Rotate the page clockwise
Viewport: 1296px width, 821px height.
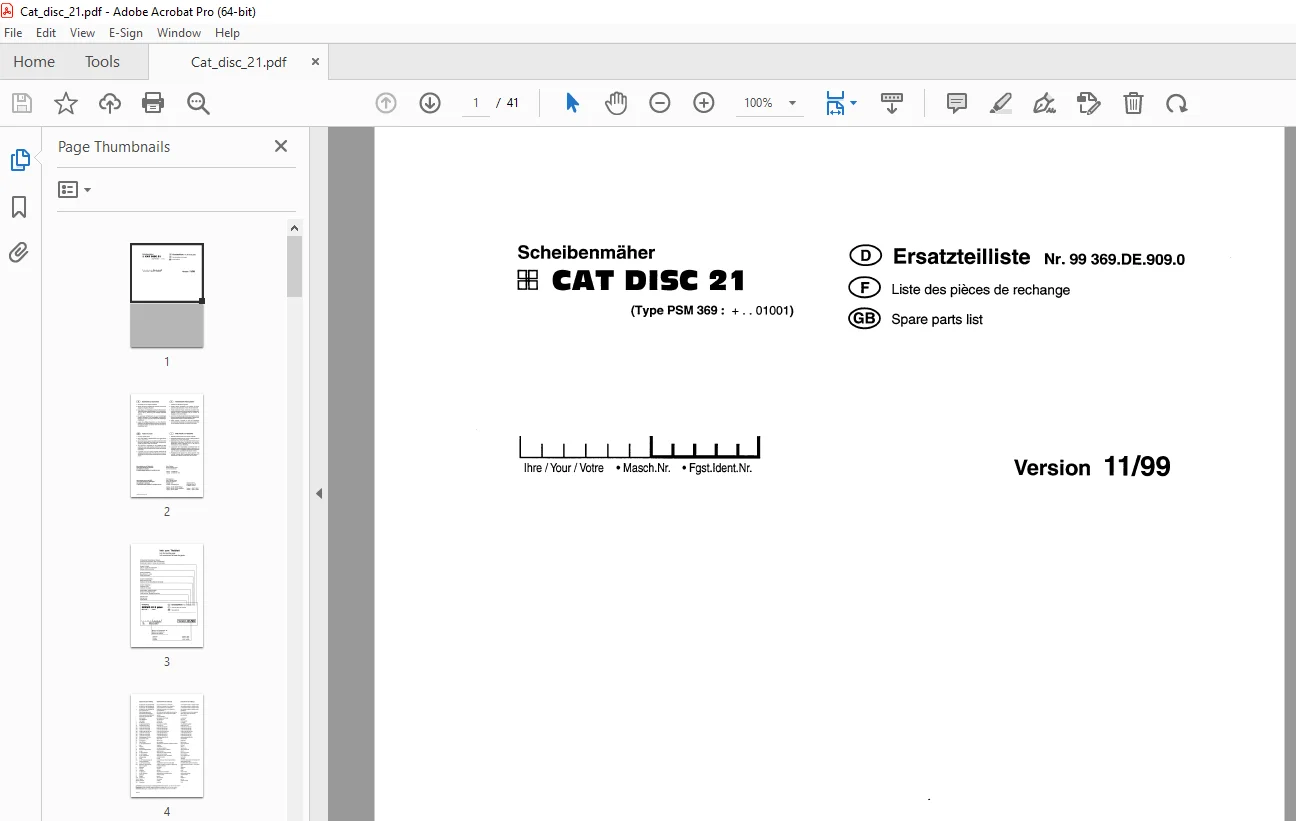click(x=1177, y=103)
